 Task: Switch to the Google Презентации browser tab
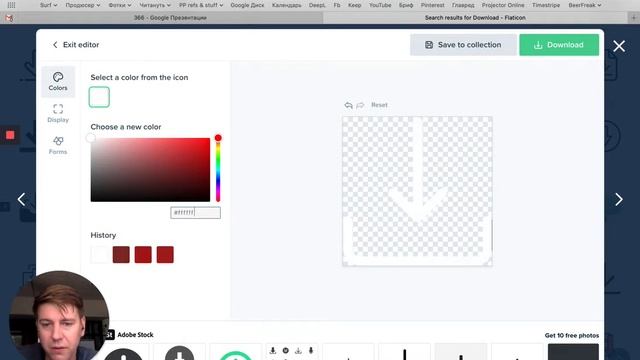click(x=170, y=18)
